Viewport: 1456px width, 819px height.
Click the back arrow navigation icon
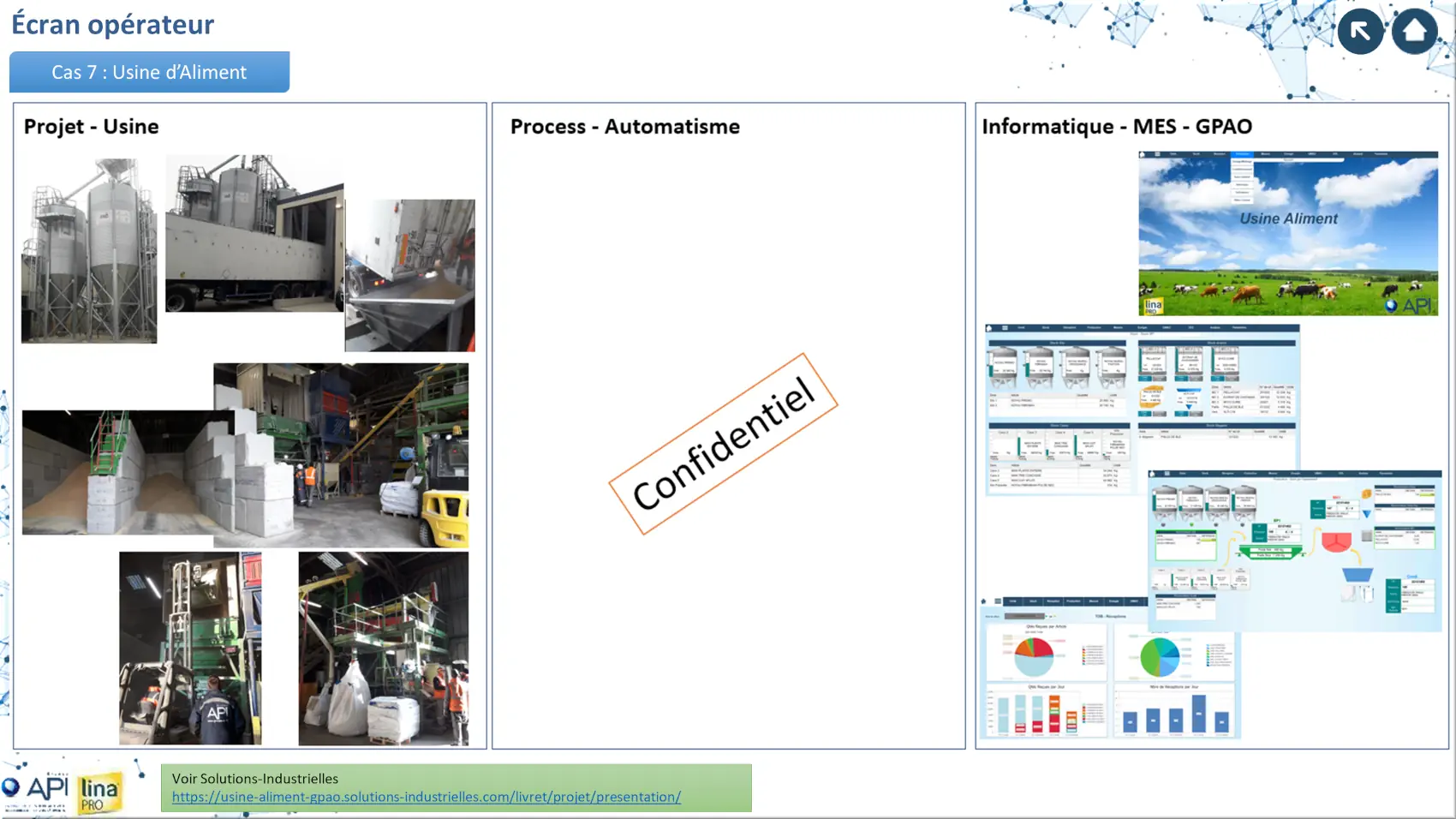(x=1360, y=32)
